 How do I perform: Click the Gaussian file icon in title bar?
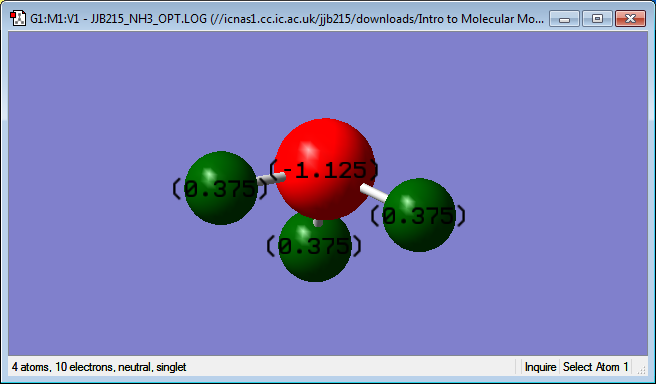[x=18, y=18]
